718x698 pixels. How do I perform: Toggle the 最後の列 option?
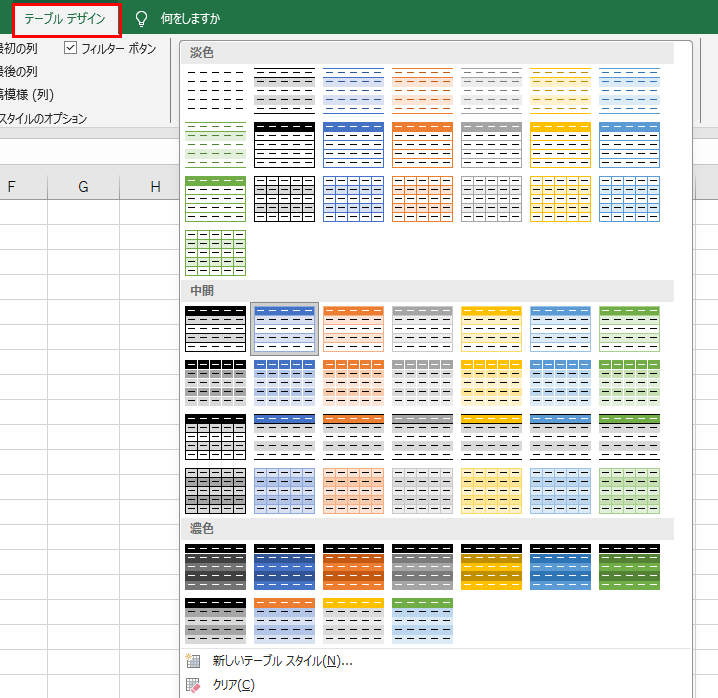(18, 71)
